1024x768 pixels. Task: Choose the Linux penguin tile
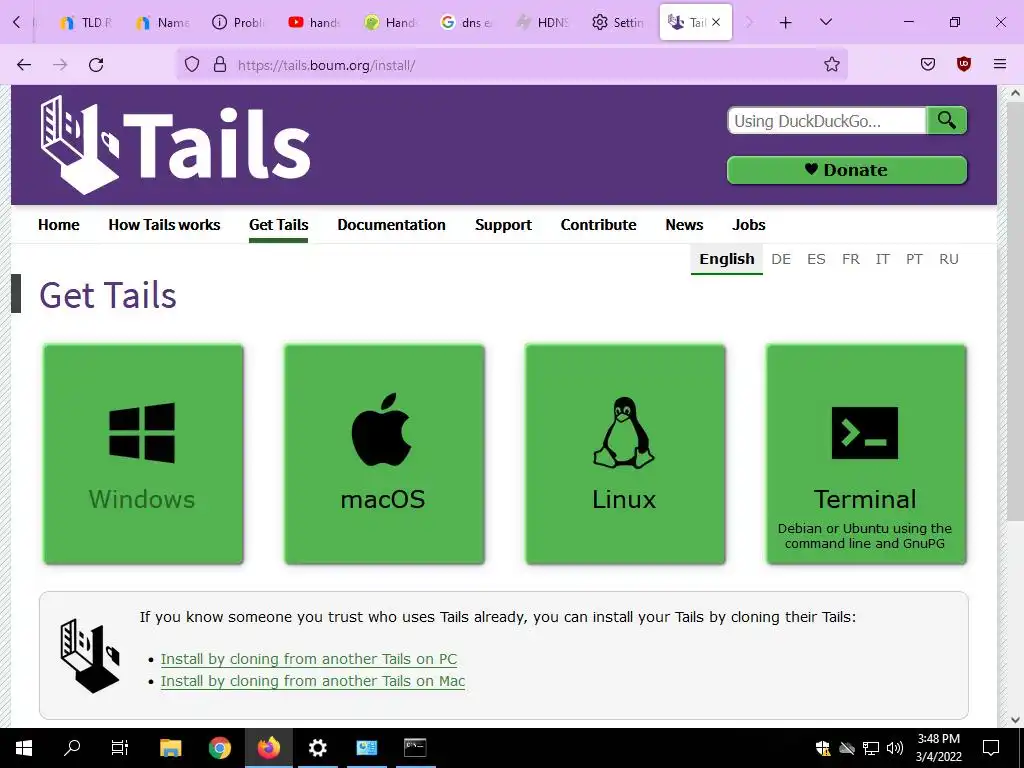coord(625,455)
